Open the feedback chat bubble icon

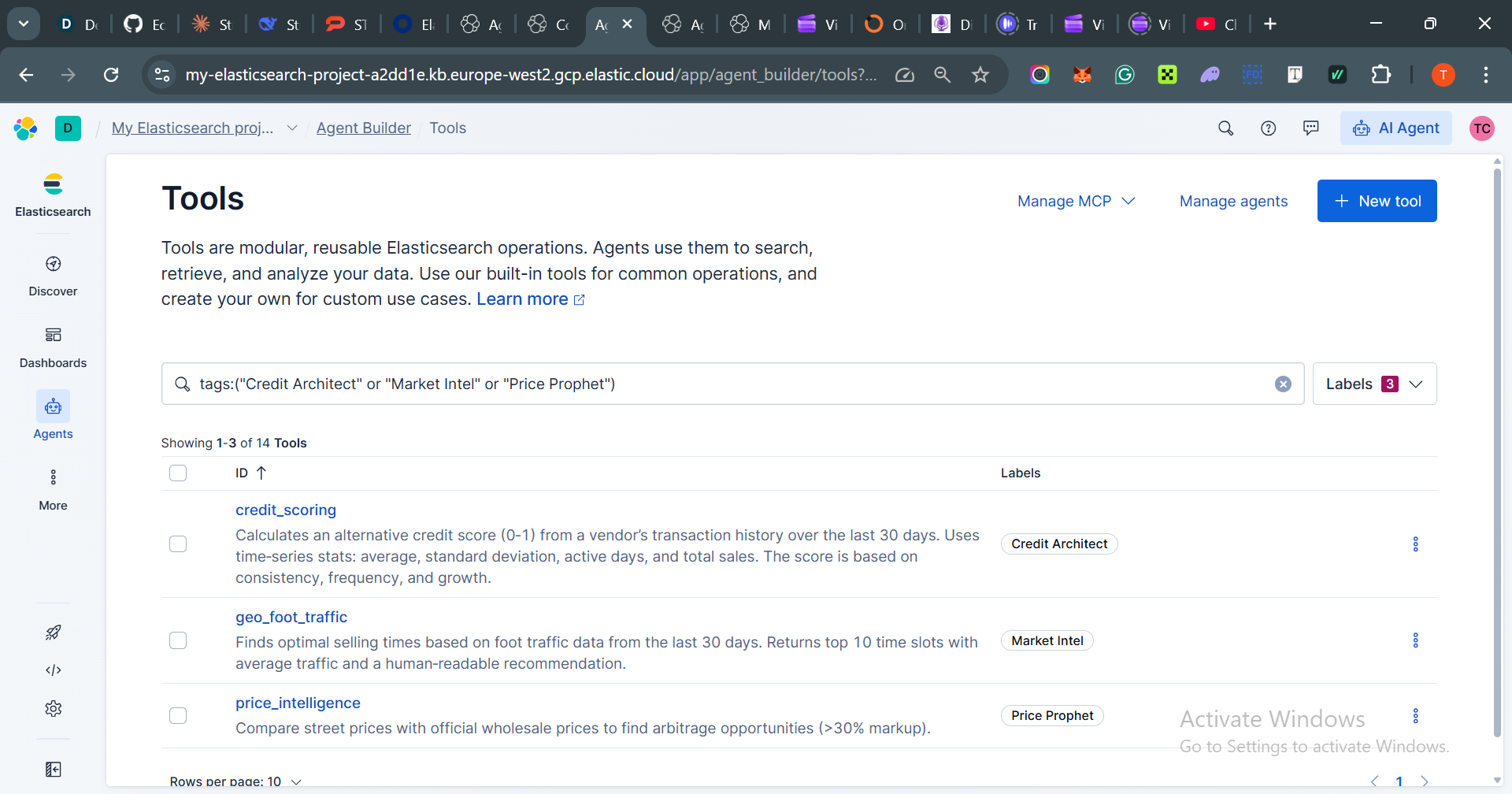(1311, 128)
